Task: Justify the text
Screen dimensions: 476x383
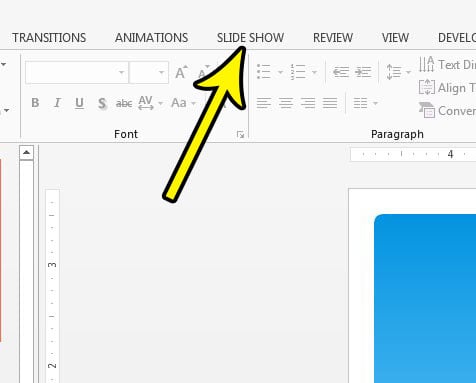Action: [330, 103]
